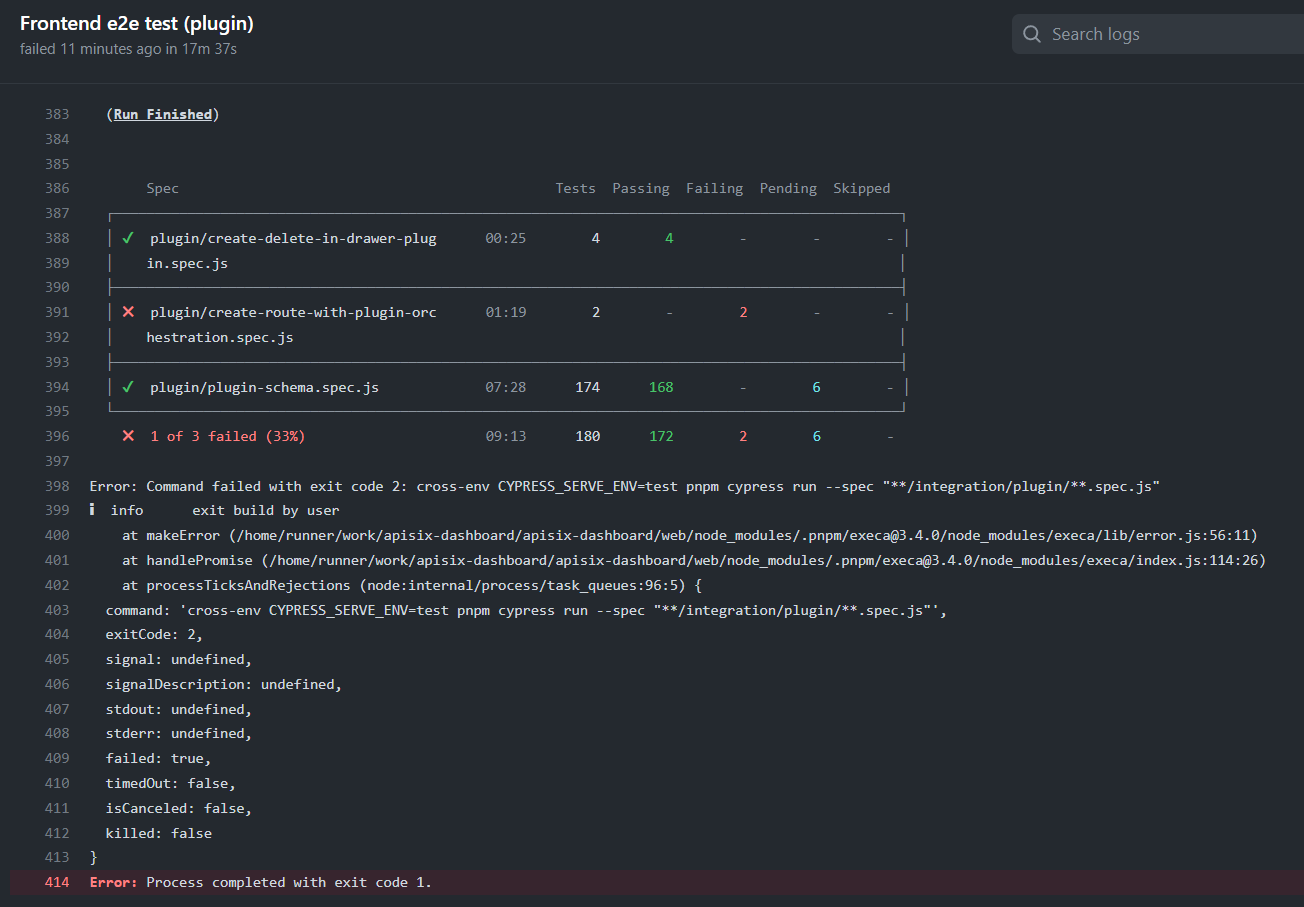This screenshot has width=1304, height=907.
Task: Click the 'exitCode: 2,' line
Action: [x=155, y=634]
